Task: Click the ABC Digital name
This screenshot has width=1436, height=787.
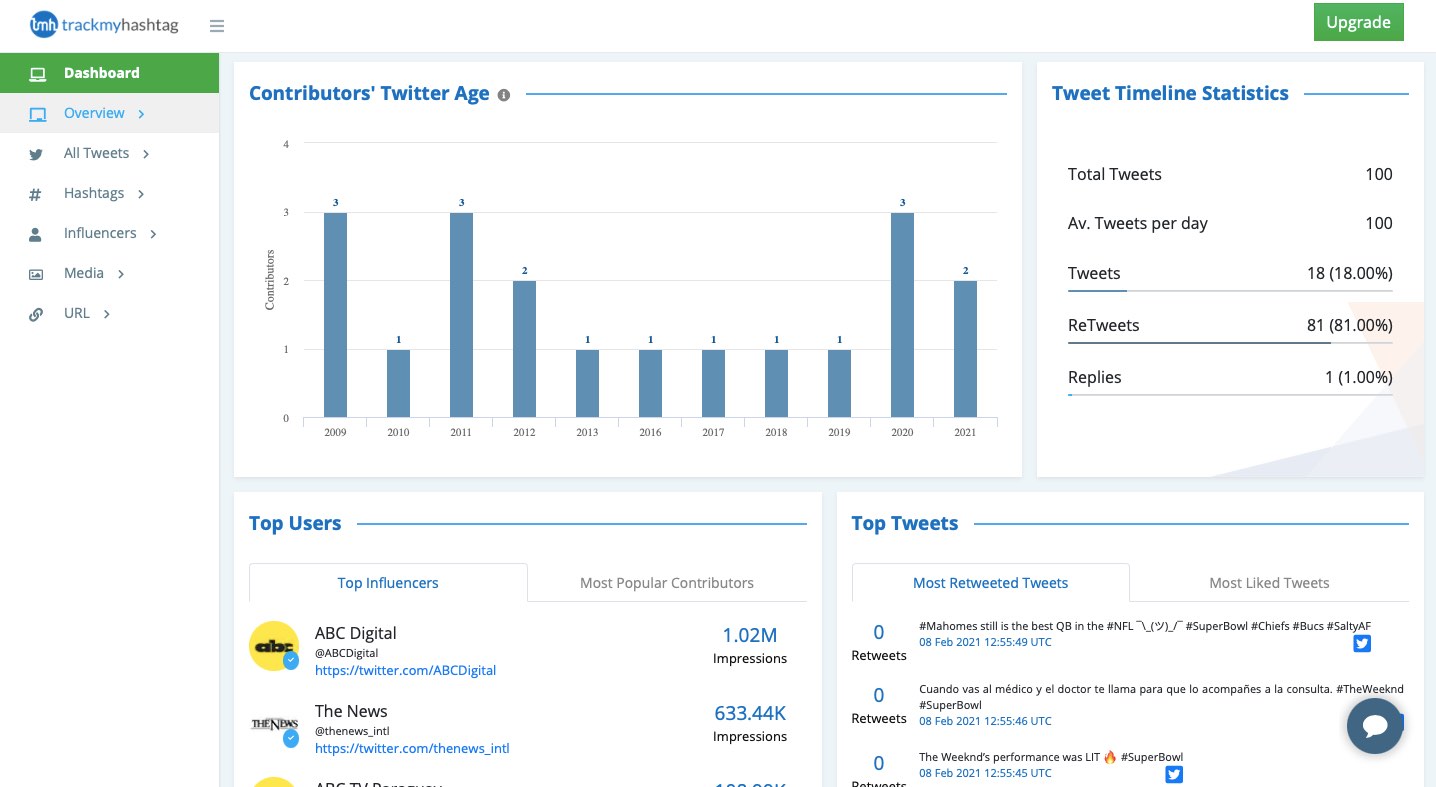Action: pos(355,633)
